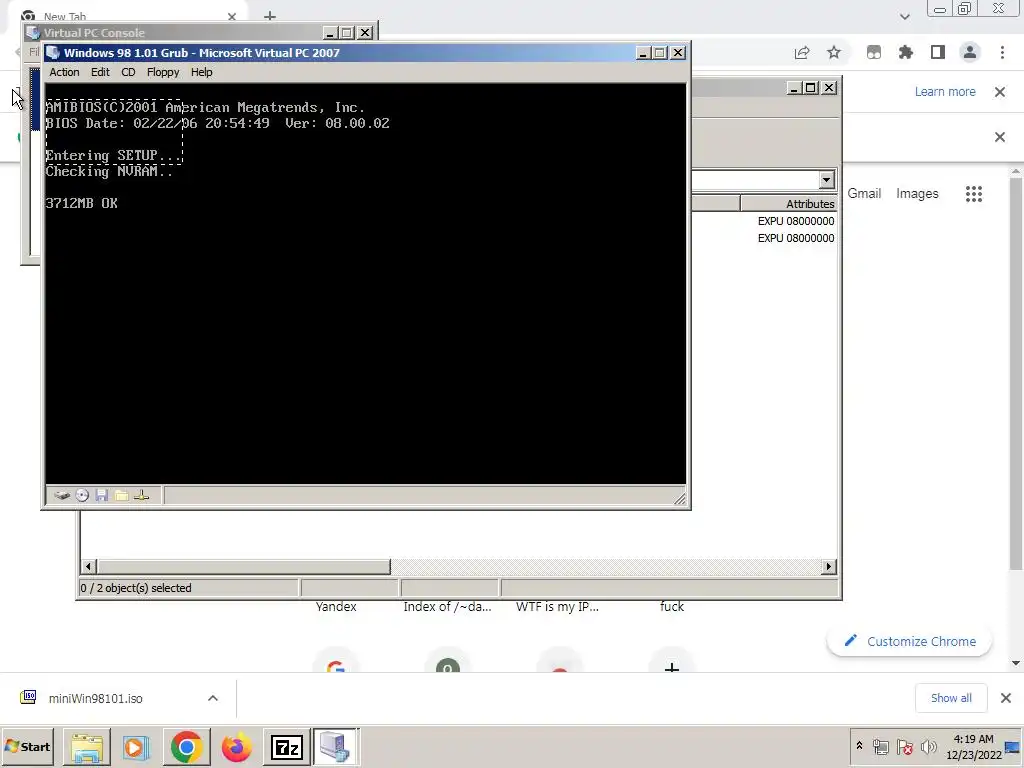This screenshot has width=1024, height=768.
Task: Click the network adapter icon in Virtual PC status bar
Action: click(142, 496)
